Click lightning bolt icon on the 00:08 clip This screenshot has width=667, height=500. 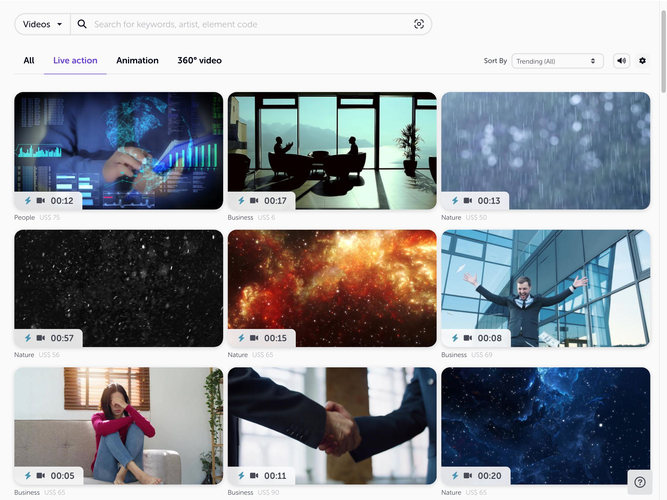tap(454, 338)
